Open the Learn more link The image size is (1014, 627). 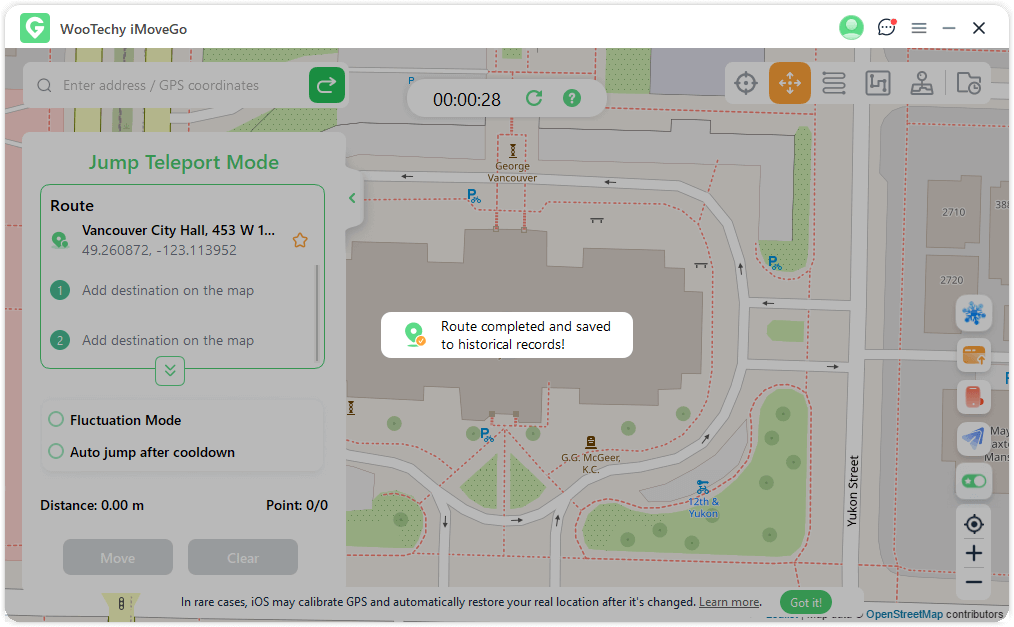[729, 603]
